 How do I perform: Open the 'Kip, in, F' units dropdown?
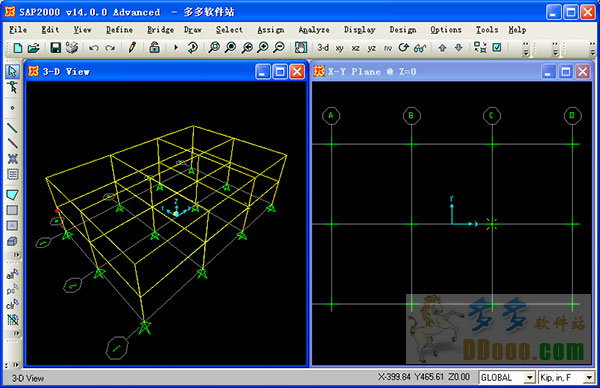coord(589,378)
